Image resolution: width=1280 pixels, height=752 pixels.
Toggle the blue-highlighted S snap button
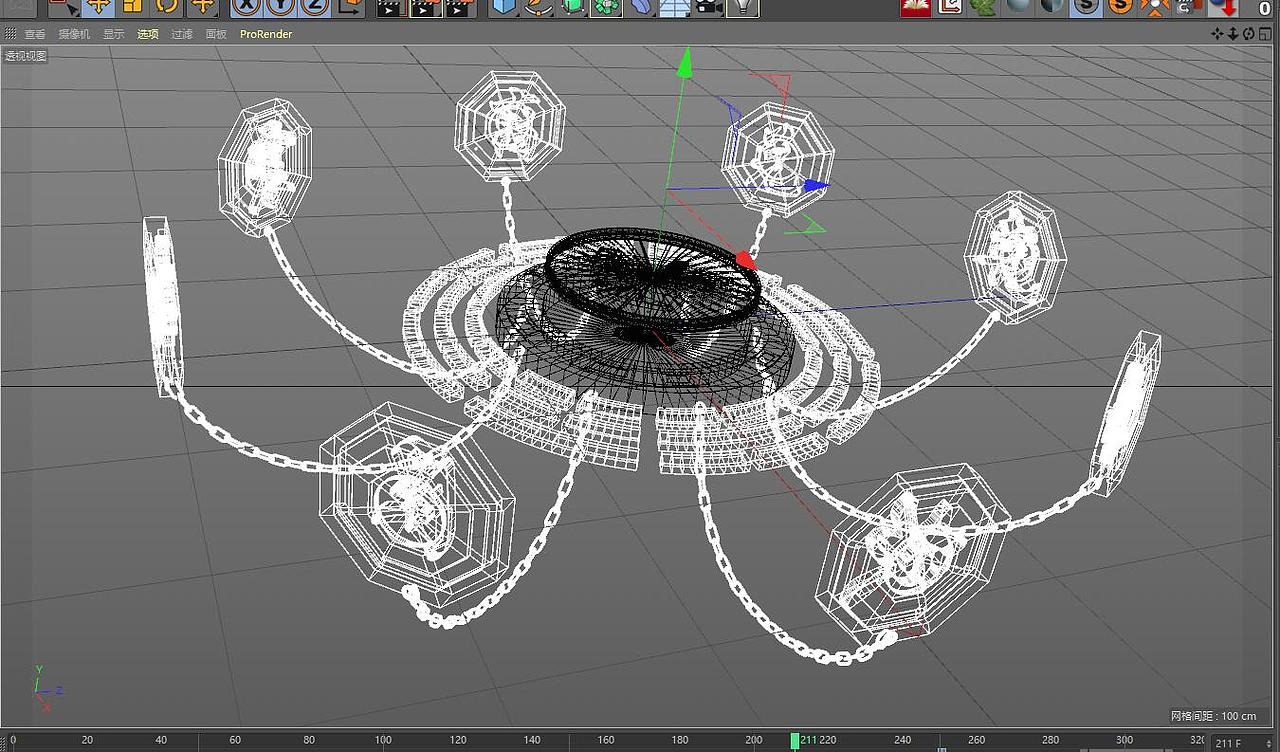[x=1086, y=8]
